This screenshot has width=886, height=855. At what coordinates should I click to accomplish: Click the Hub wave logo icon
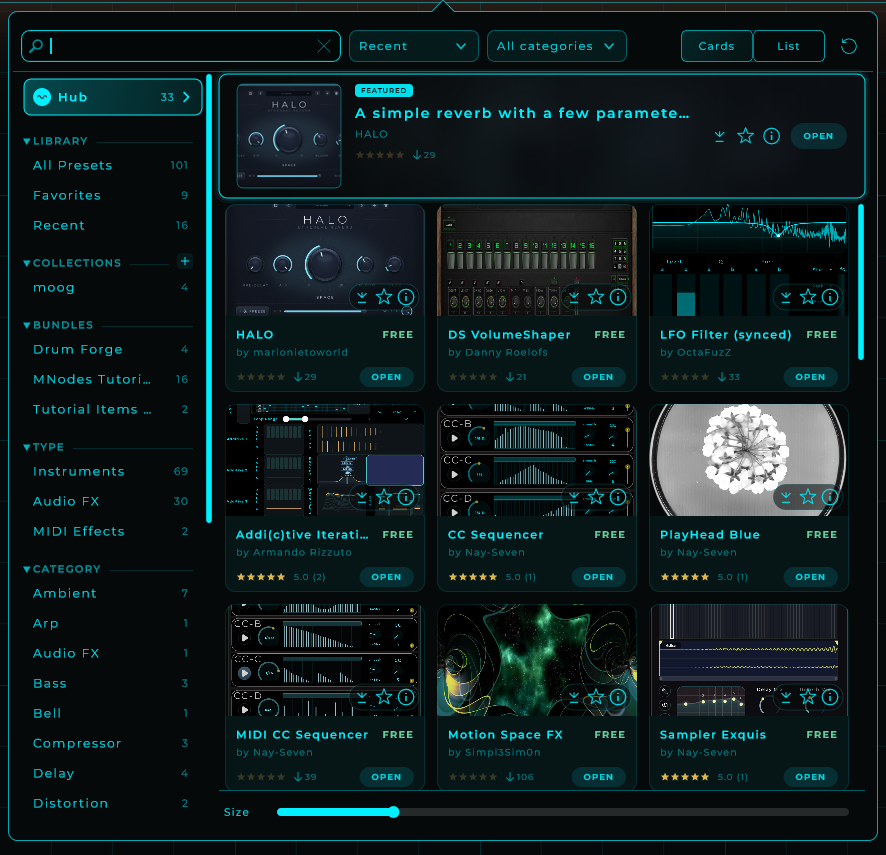pyautogui.click(x=42, y=97)
